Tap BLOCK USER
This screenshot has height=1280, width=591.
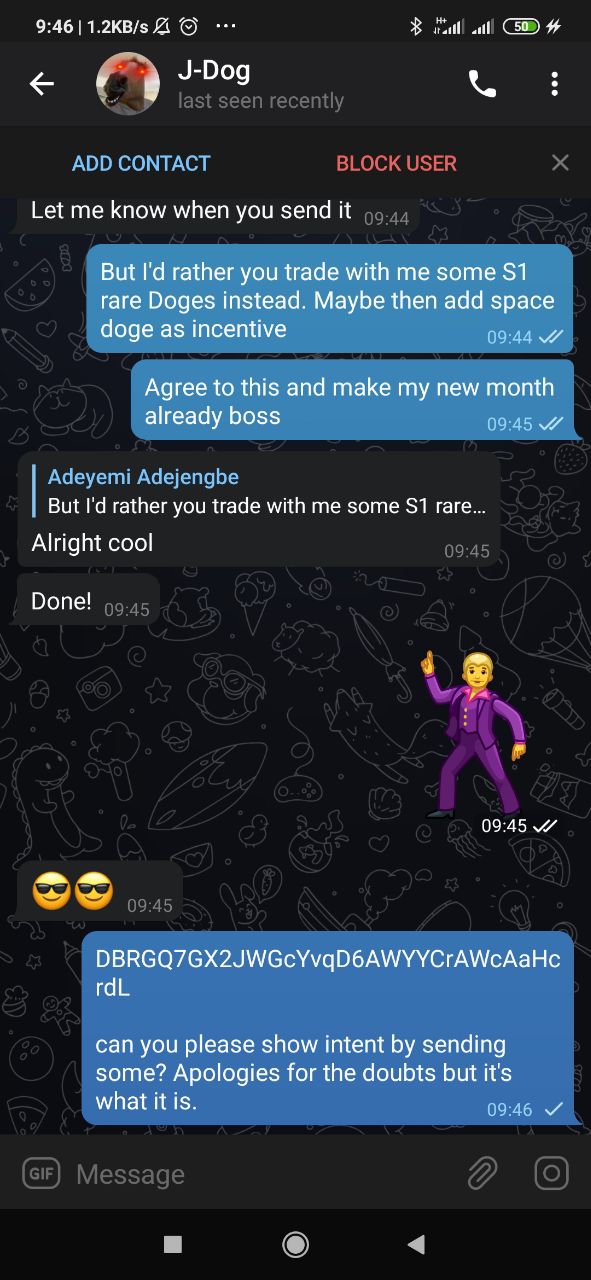click(x=396, y=163)
